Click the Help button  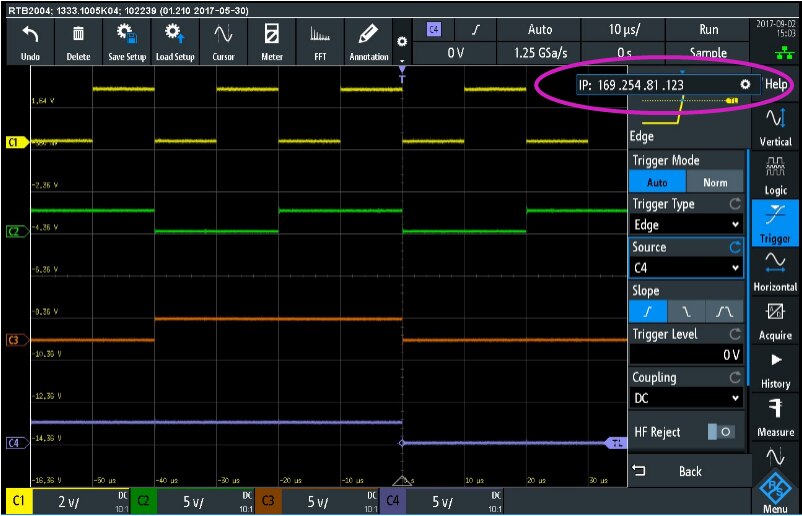[x=776, y=85]
